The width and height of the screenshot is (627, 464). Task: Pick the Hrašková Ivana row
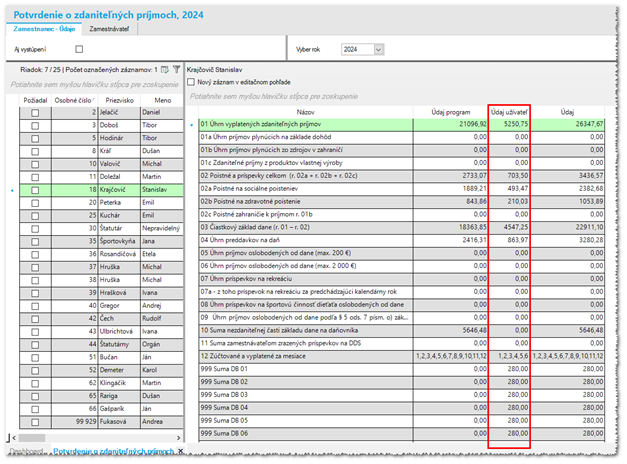click(x=102, y=293)
